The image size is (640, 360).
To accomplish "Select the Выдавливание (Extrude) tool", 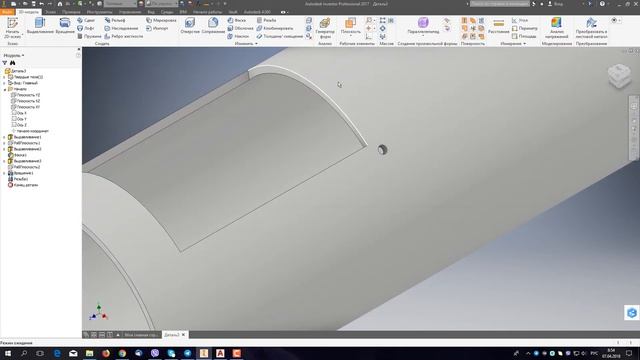I will point(40,26).
